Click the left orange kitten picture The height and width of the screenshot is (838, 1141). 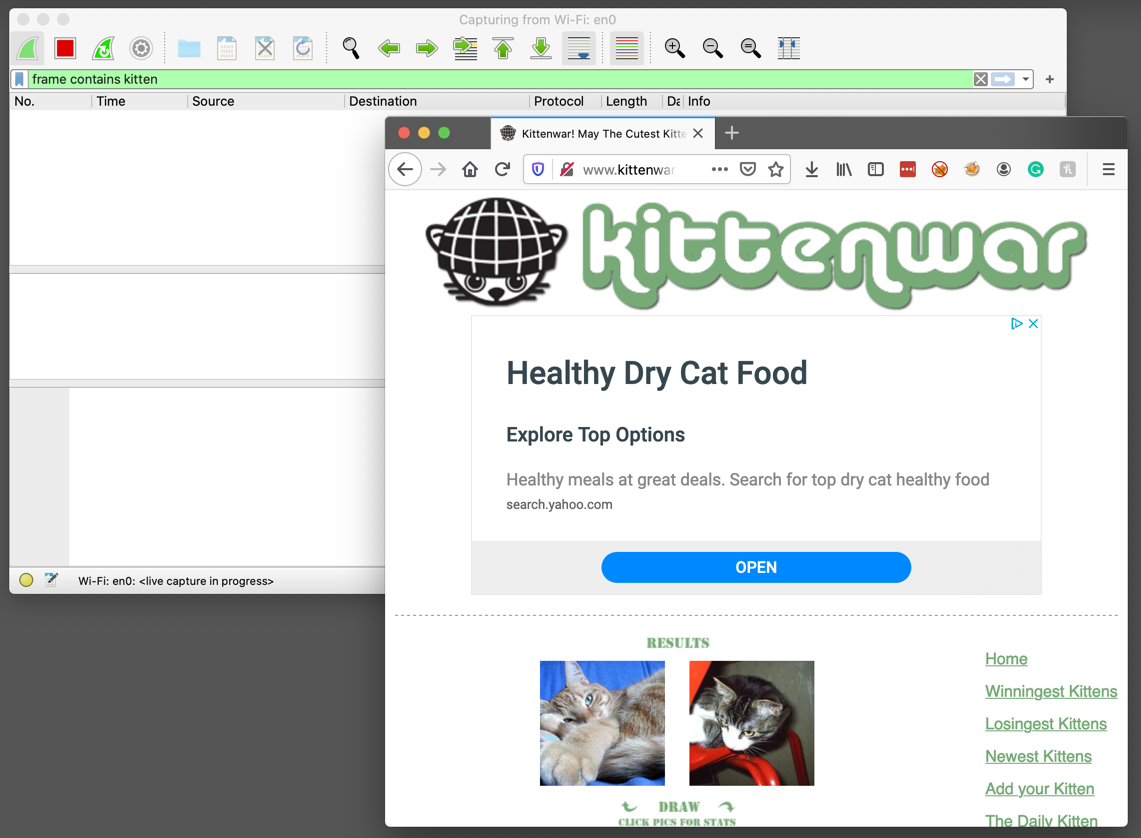(603, 723)
